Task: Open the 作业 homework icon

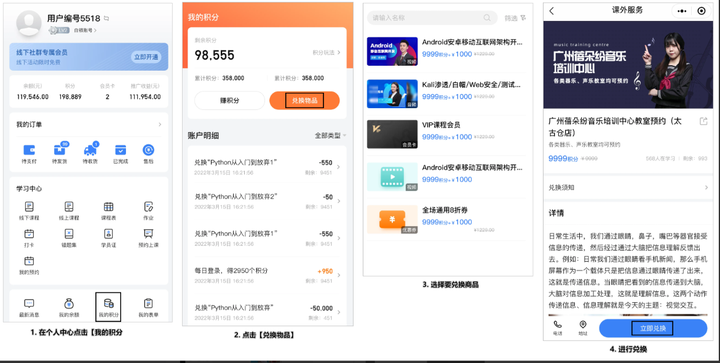Action: [x=148, y=207]
